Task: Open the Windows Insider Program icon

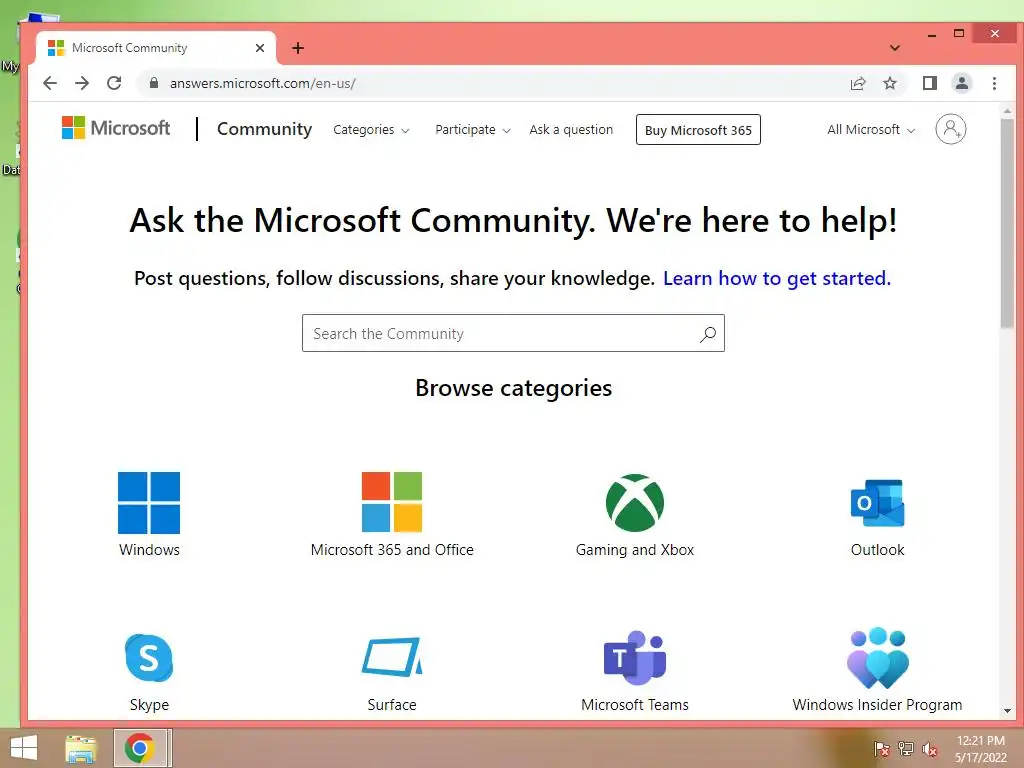Action: [x=877, y=658]
